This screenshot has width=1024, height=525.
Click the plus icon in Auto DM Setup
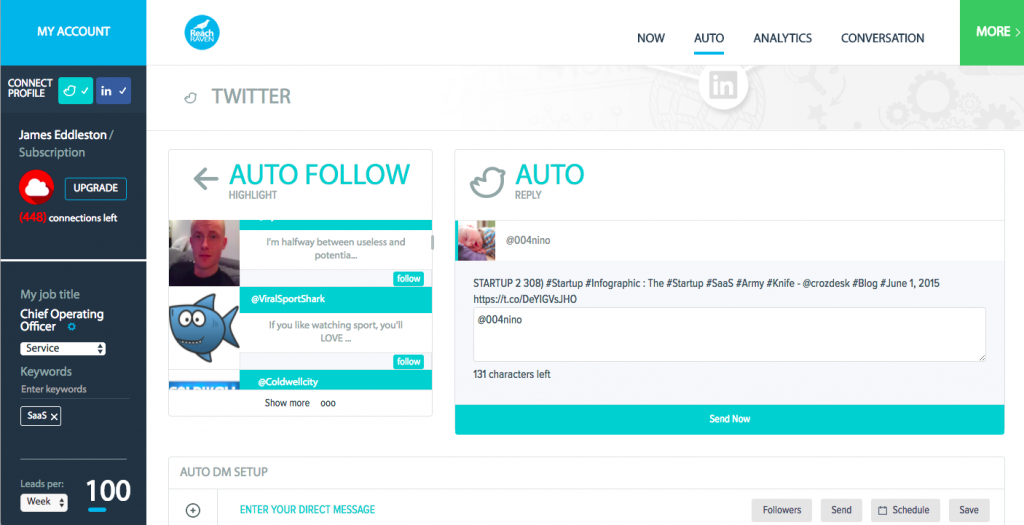tap(193, 511)
